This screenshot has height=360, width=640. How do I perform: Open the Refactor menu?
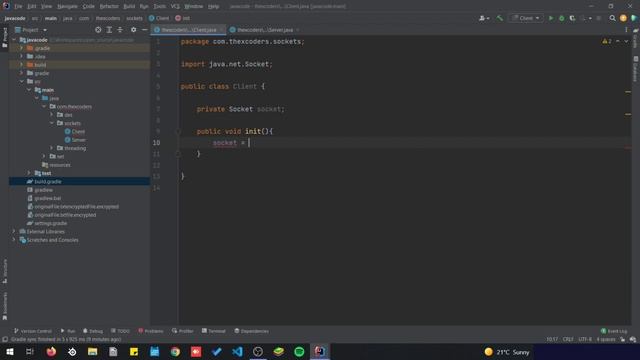click(109, 6)
